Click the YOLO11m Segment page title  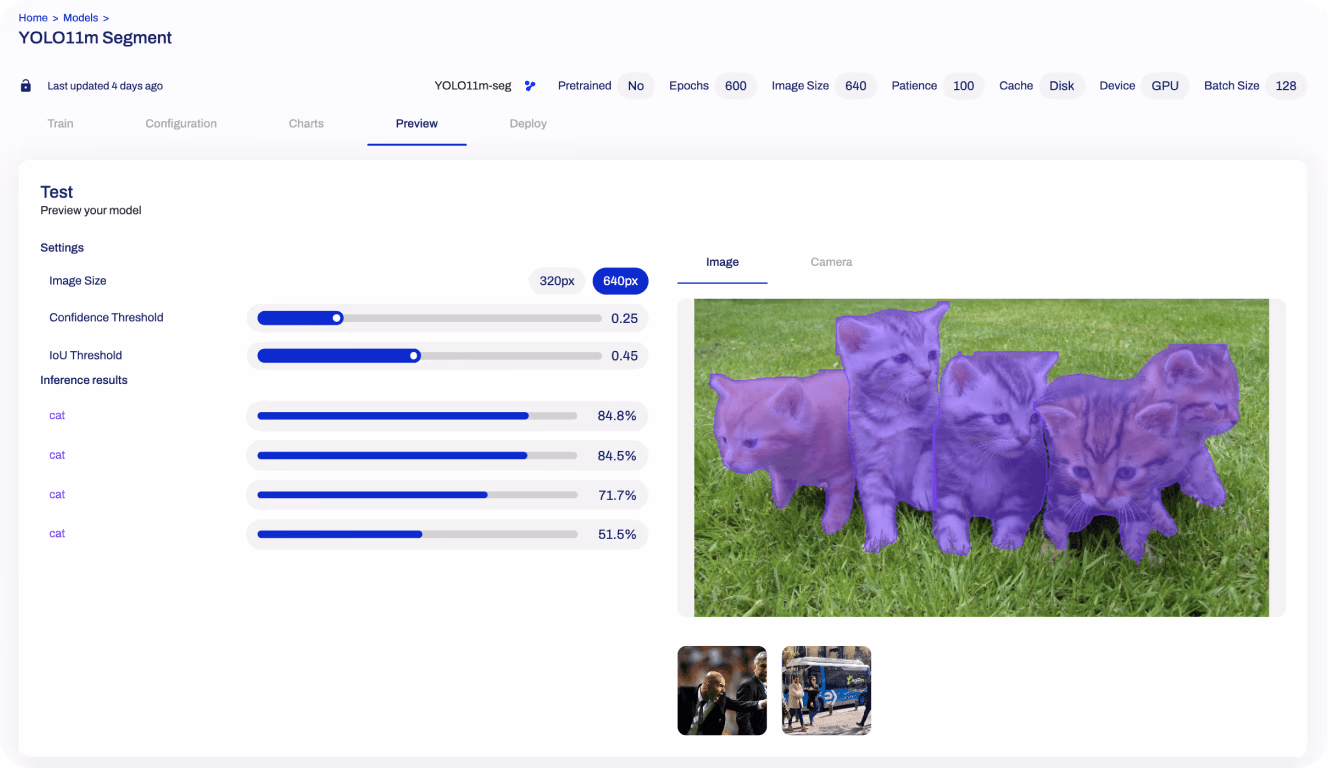pos(95,38)
